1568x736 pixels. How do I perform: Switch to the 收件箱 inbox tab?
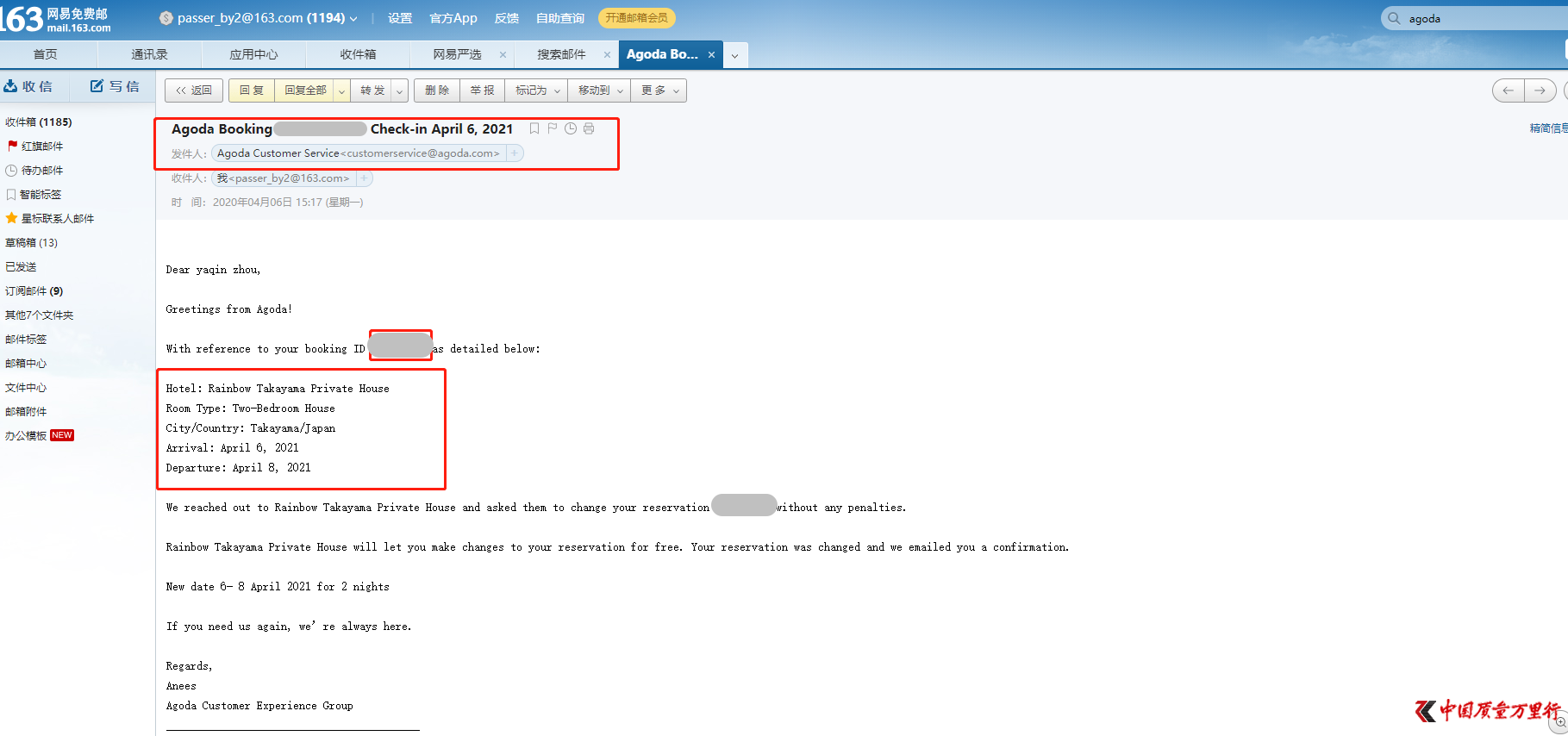(x=358, y=54)
